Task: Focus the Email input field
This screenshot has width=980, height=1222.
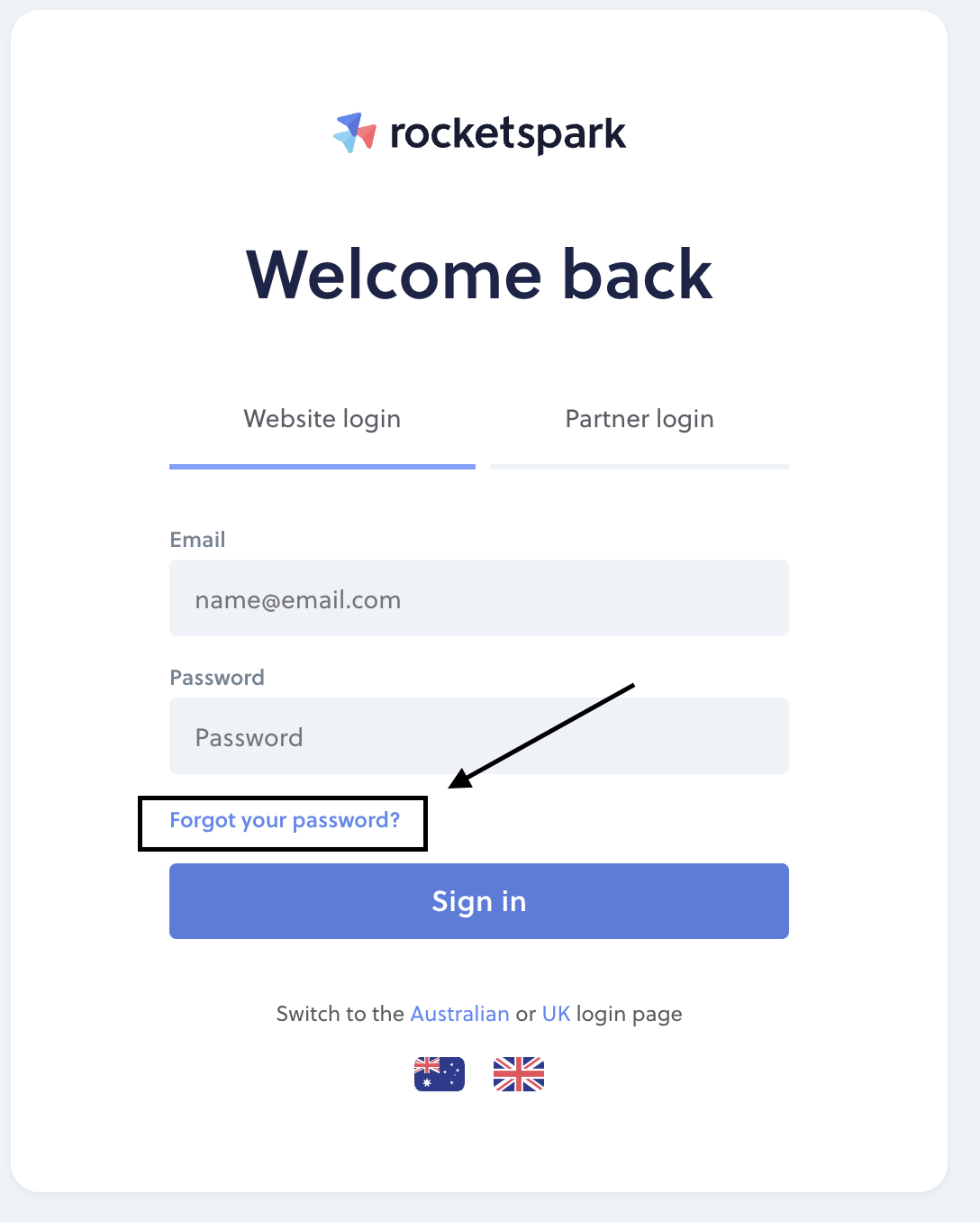Action: pos(479,598)
